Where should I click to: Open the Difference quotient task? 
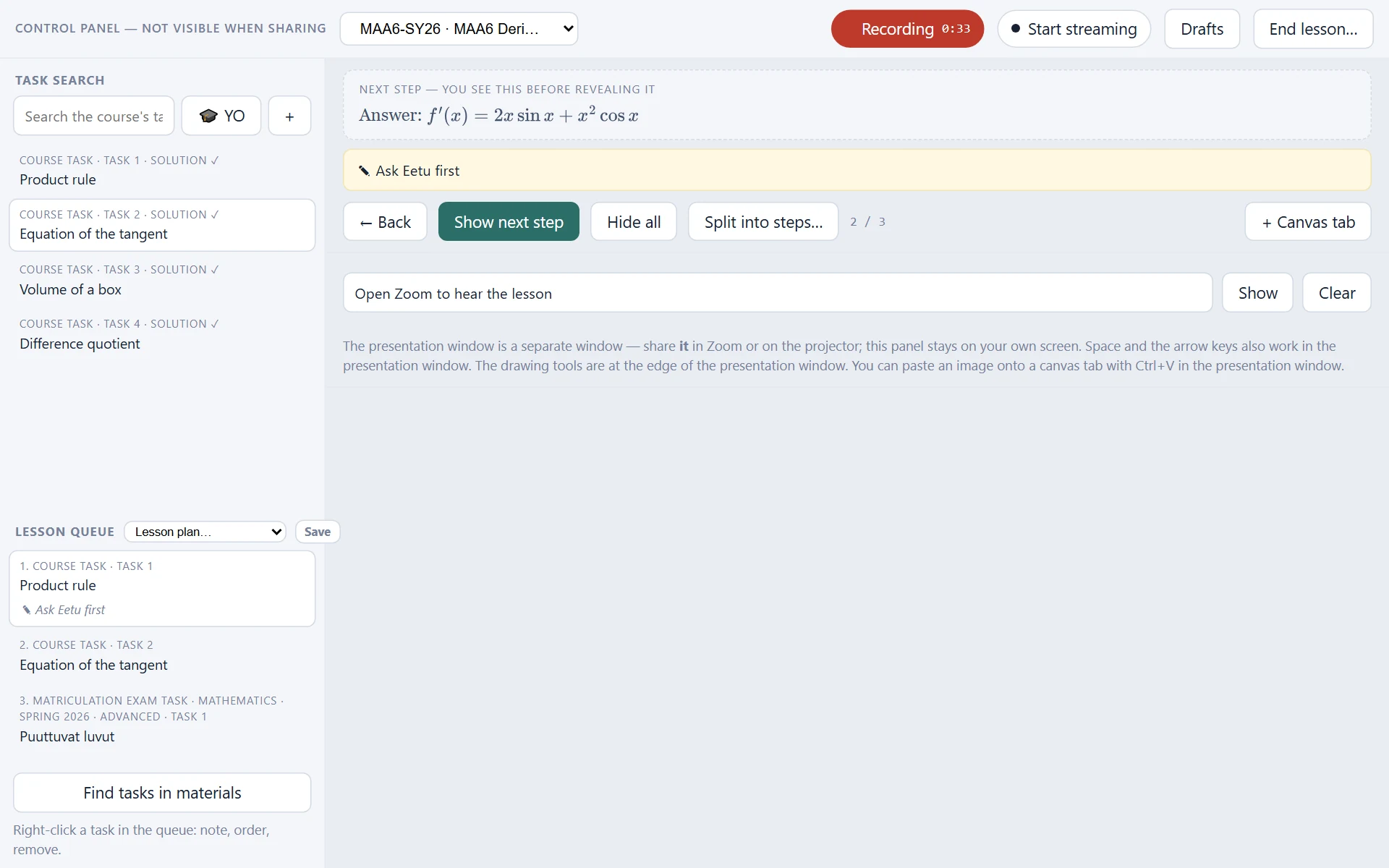(162, 334)
